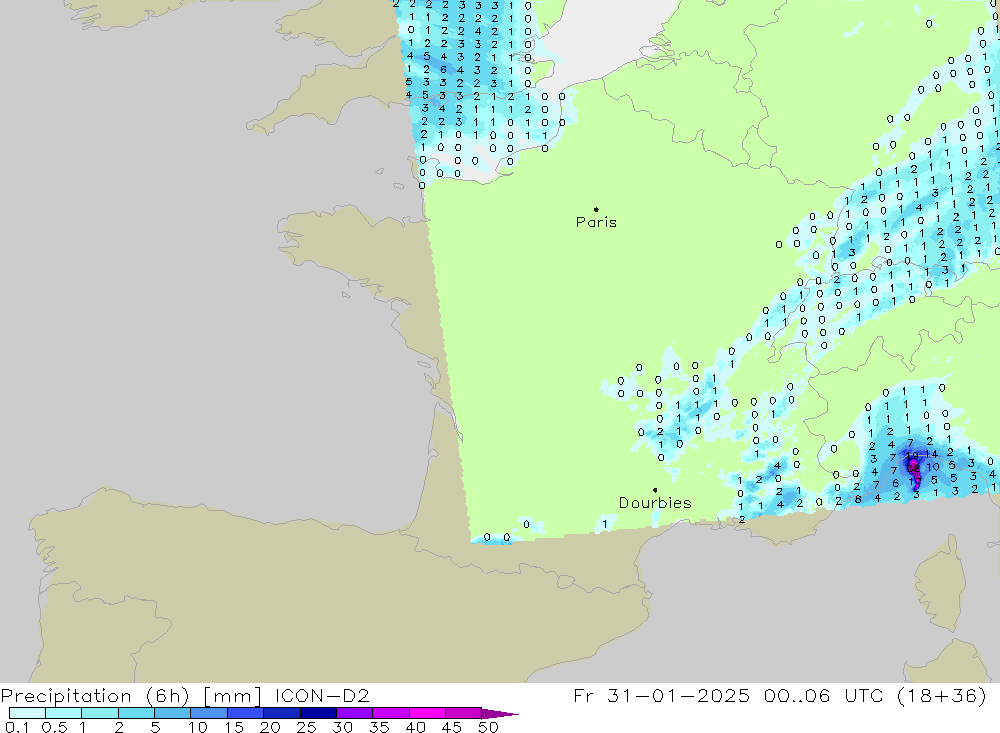The width and height of the screenshot is (1000, 733).
Task: Click the 'Fr 31-01-2025' date text
Action: click(661, 695)
